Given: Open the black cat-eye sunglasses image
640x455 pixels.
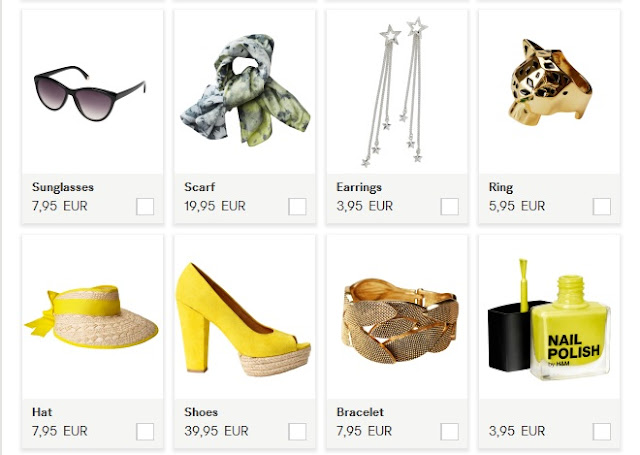Looking at the screenshot, I should point(90,93).
